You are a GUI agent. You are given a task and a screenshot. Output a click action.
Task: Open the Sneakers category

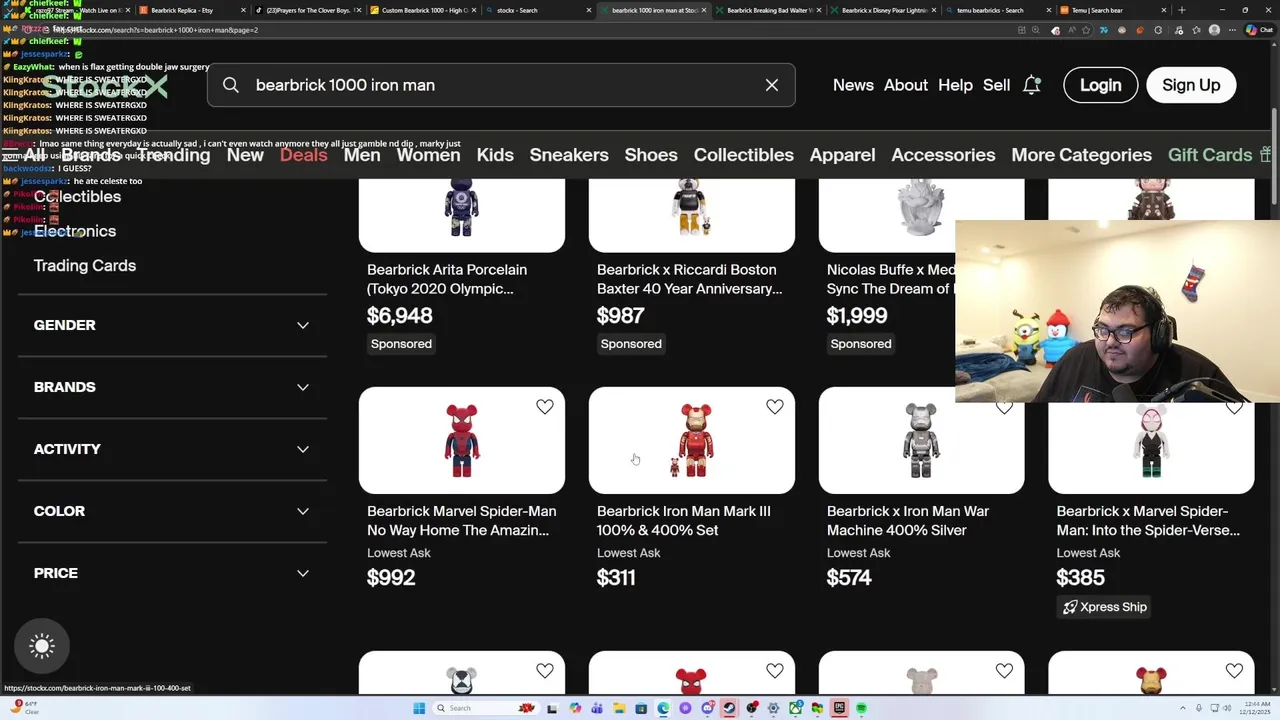[569, 155]
